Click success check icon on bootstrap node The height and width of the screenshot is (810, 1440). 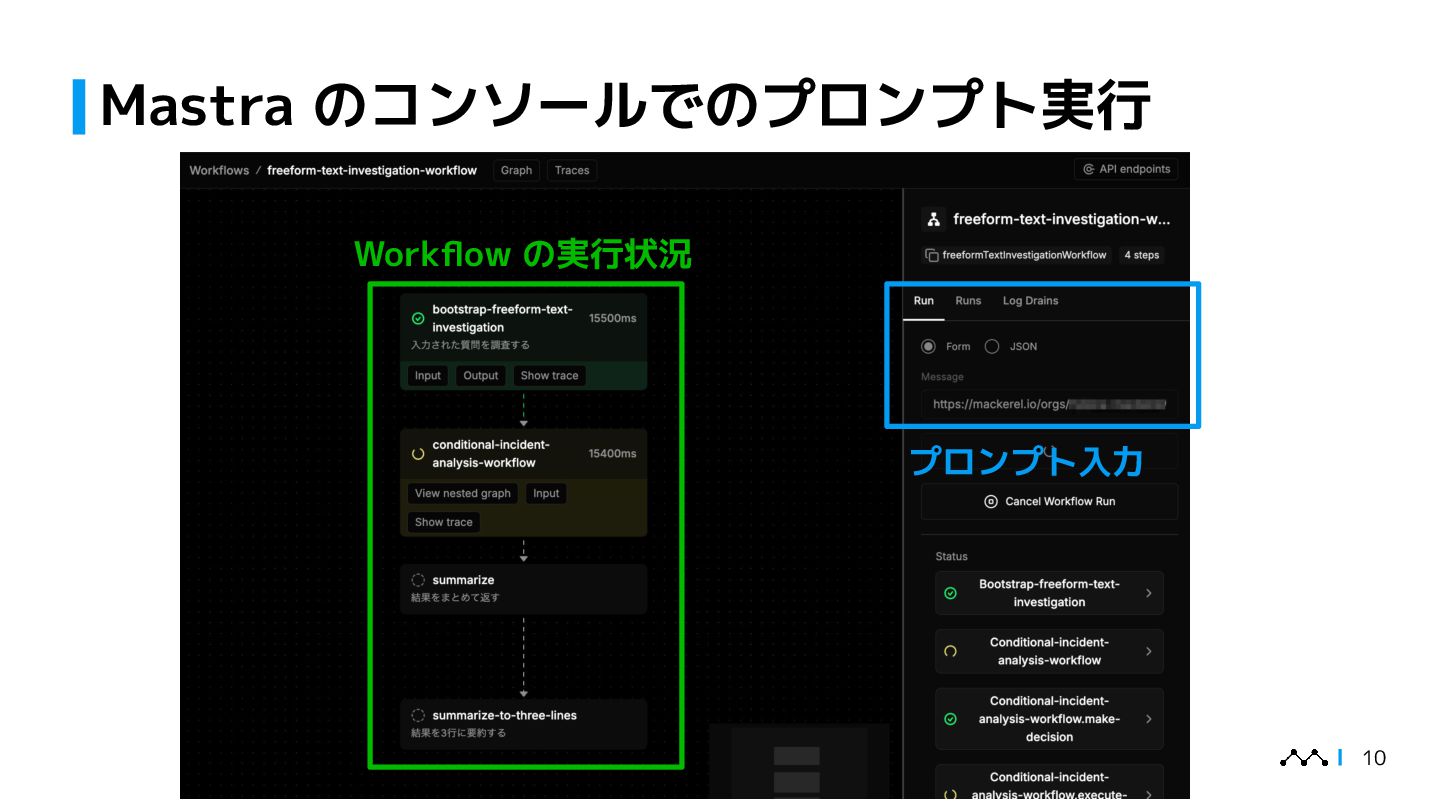pos(418,319)
